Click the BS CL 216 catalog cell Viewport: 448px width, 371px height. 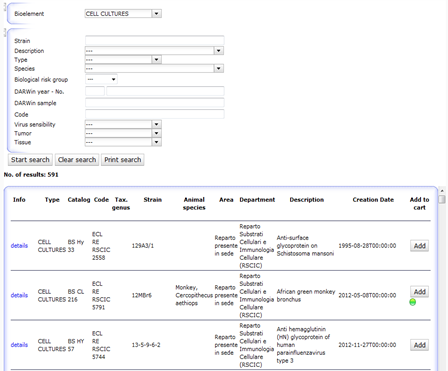[76, 295]
